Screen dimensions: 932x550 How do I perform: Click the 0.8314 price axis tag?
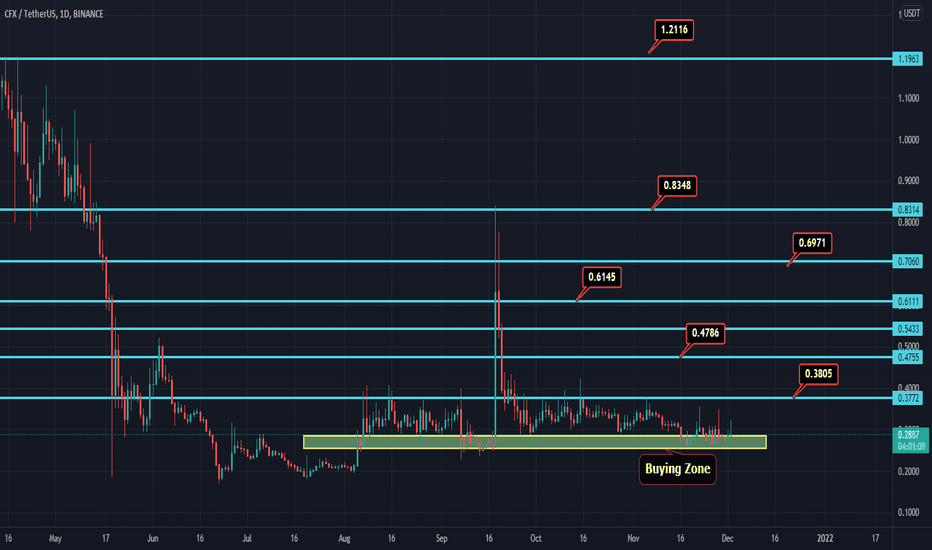pyautogui.click(x=908, y=209)
